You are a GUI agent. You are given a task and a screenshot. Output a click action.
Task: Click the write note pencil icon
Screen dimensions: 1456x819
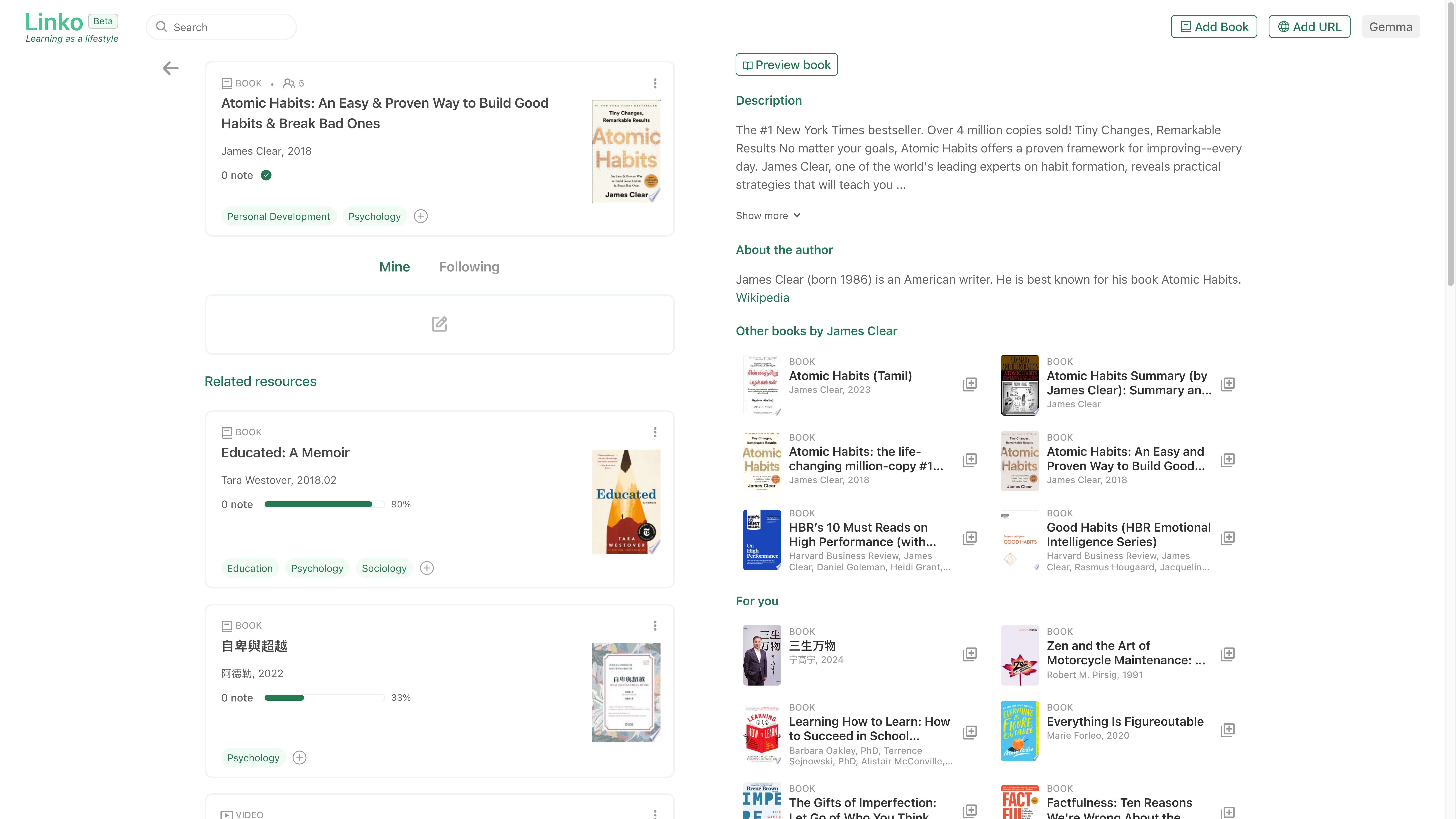coord(439,324)
